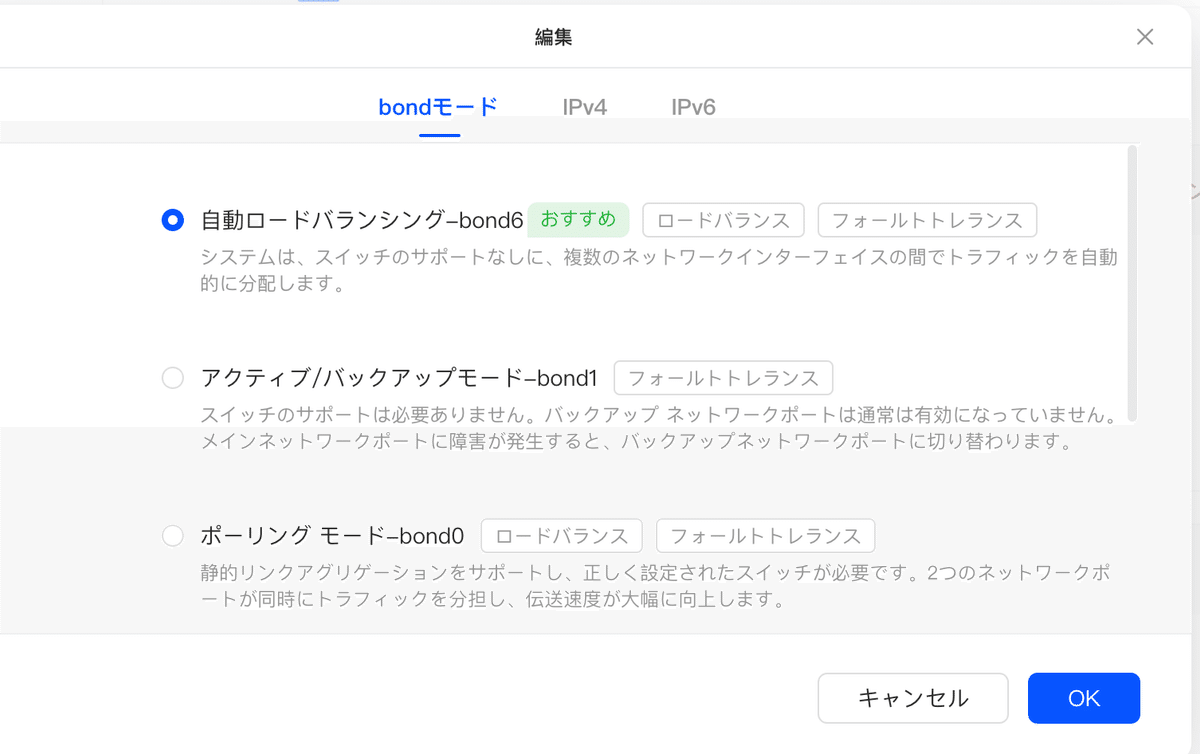This screenshot has height=754, width=1200.
Task: Open the bondモード tab
Action: [x=439, y=107]
